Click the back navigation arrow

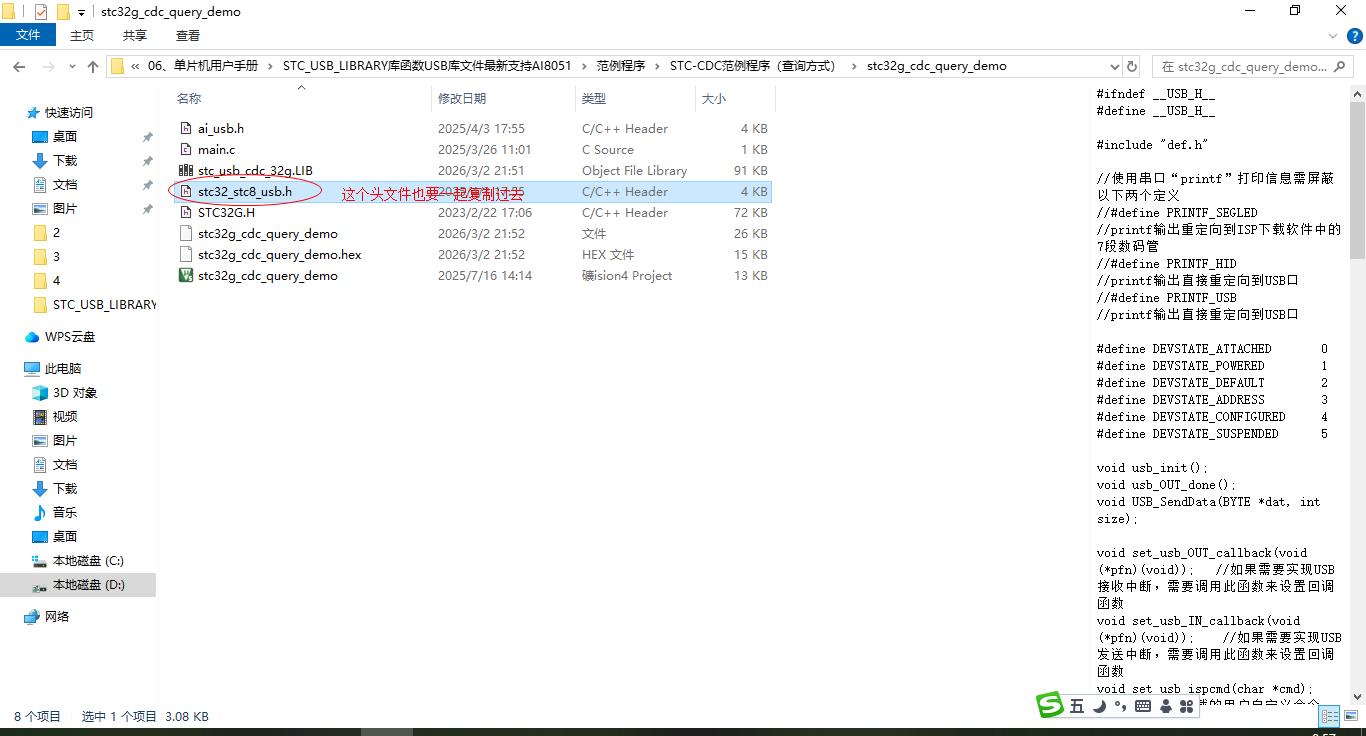(x=18, y=66)
